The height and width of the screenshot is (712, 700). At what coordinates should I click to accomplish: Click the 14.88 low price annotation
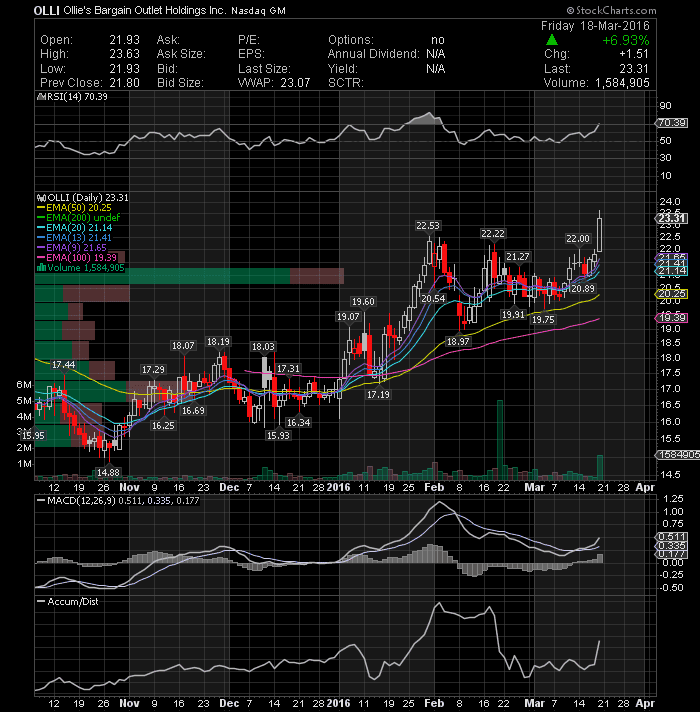108,472
